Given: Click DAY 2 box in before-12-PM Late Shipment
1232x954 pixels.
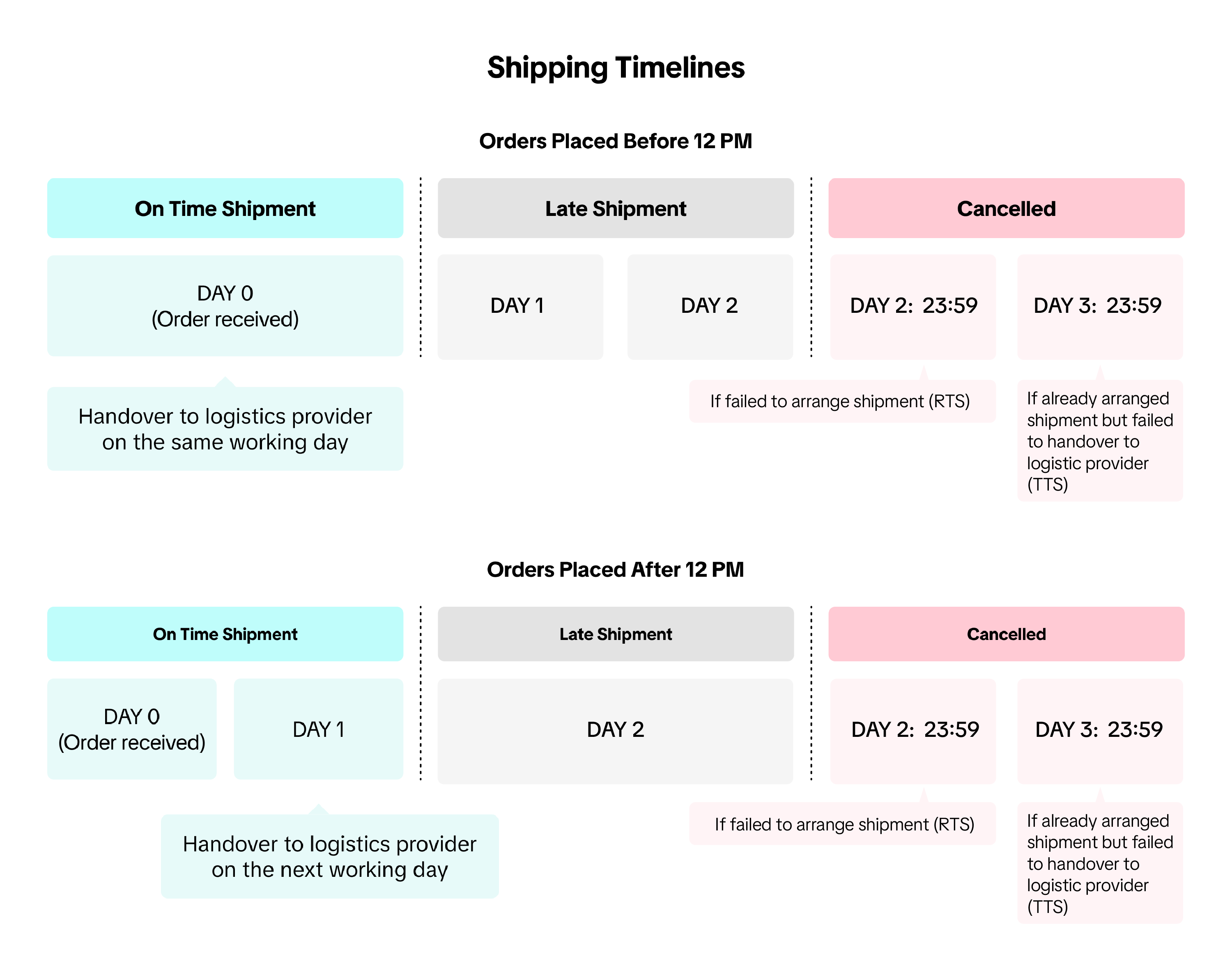Looking at the screenshot, I should [x=710, y=306].
